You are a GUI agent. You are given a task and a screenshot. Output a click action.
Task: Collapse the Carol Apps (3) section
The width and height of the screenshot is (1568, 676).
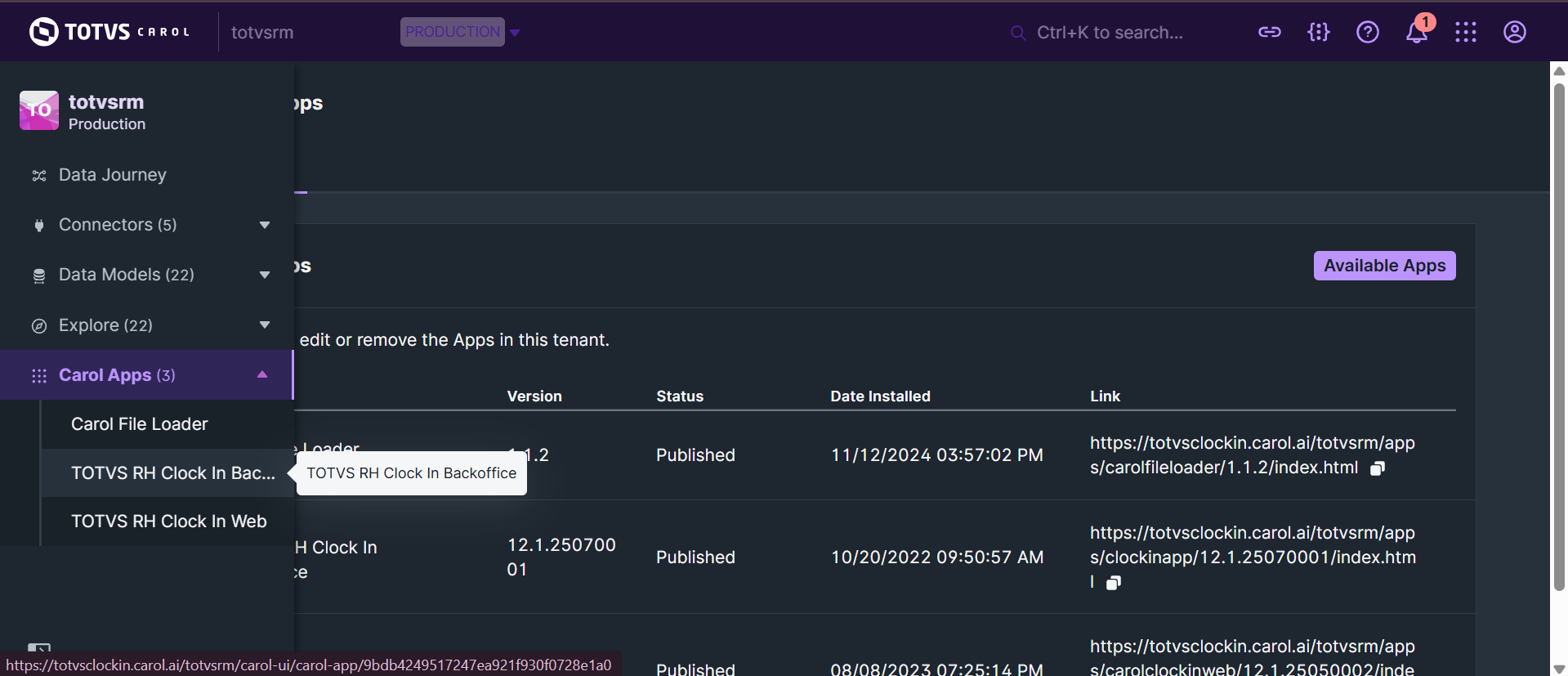262,374
